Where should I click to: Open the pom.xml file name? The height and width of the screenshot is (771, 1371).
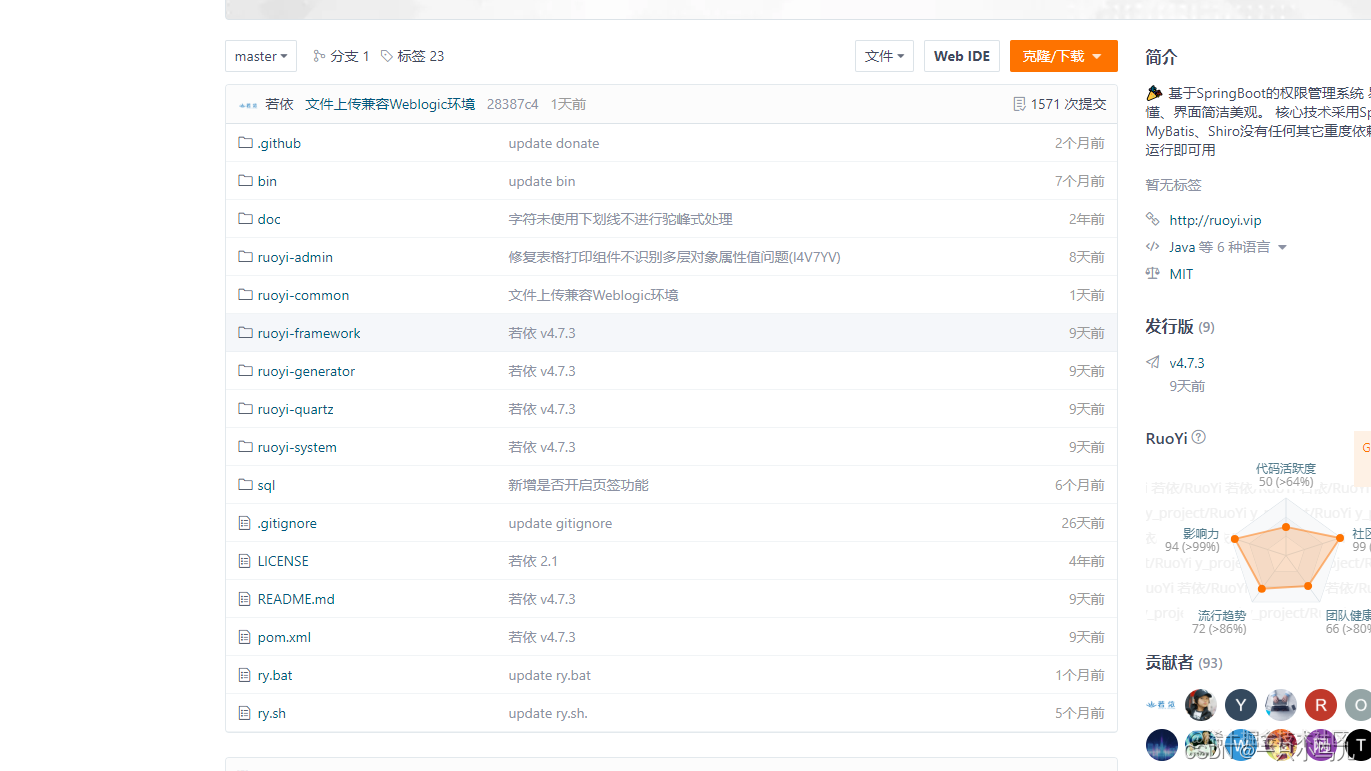click(284, 637)
